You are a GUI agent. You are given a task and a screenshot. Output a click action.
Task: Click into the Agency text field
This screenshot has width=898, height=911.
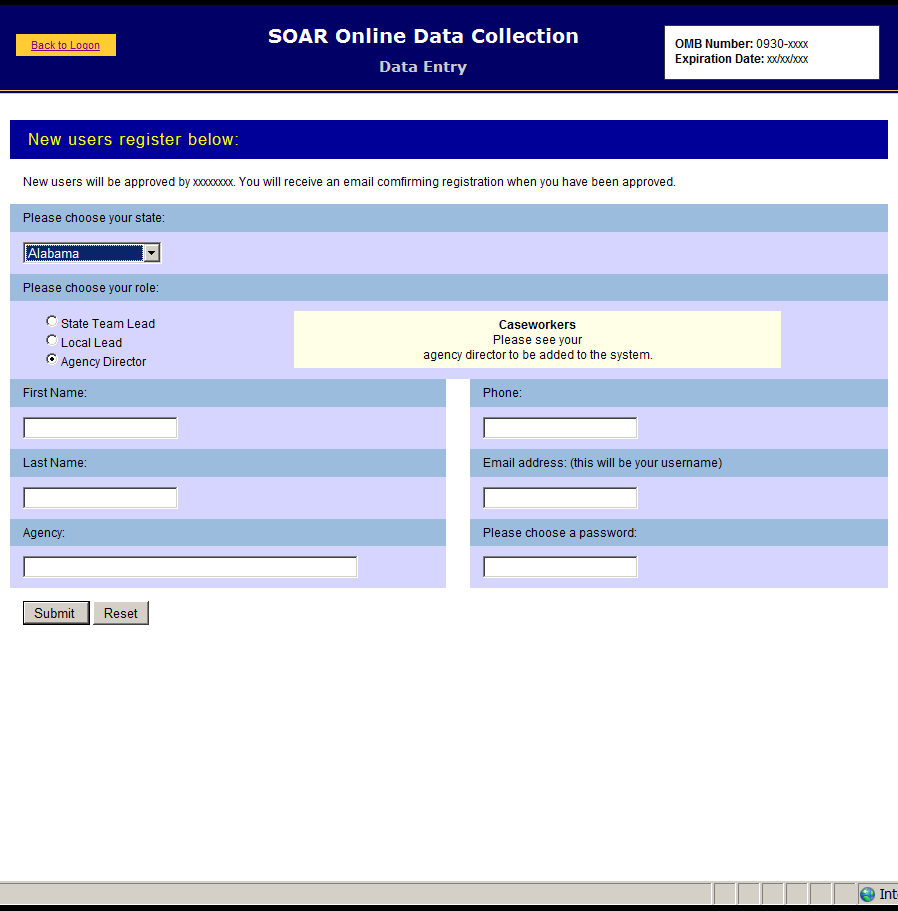point(190,567)
